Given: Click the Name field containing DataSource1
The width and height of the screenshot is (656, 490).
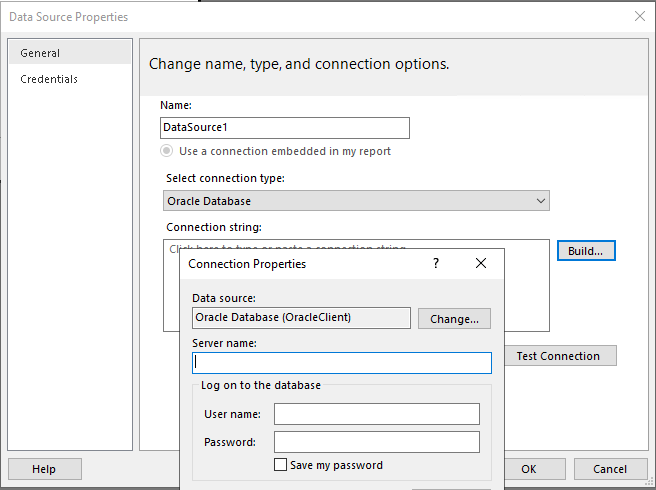Looking at the screenshot, I should pyautogui.click(x=284, y=128).
